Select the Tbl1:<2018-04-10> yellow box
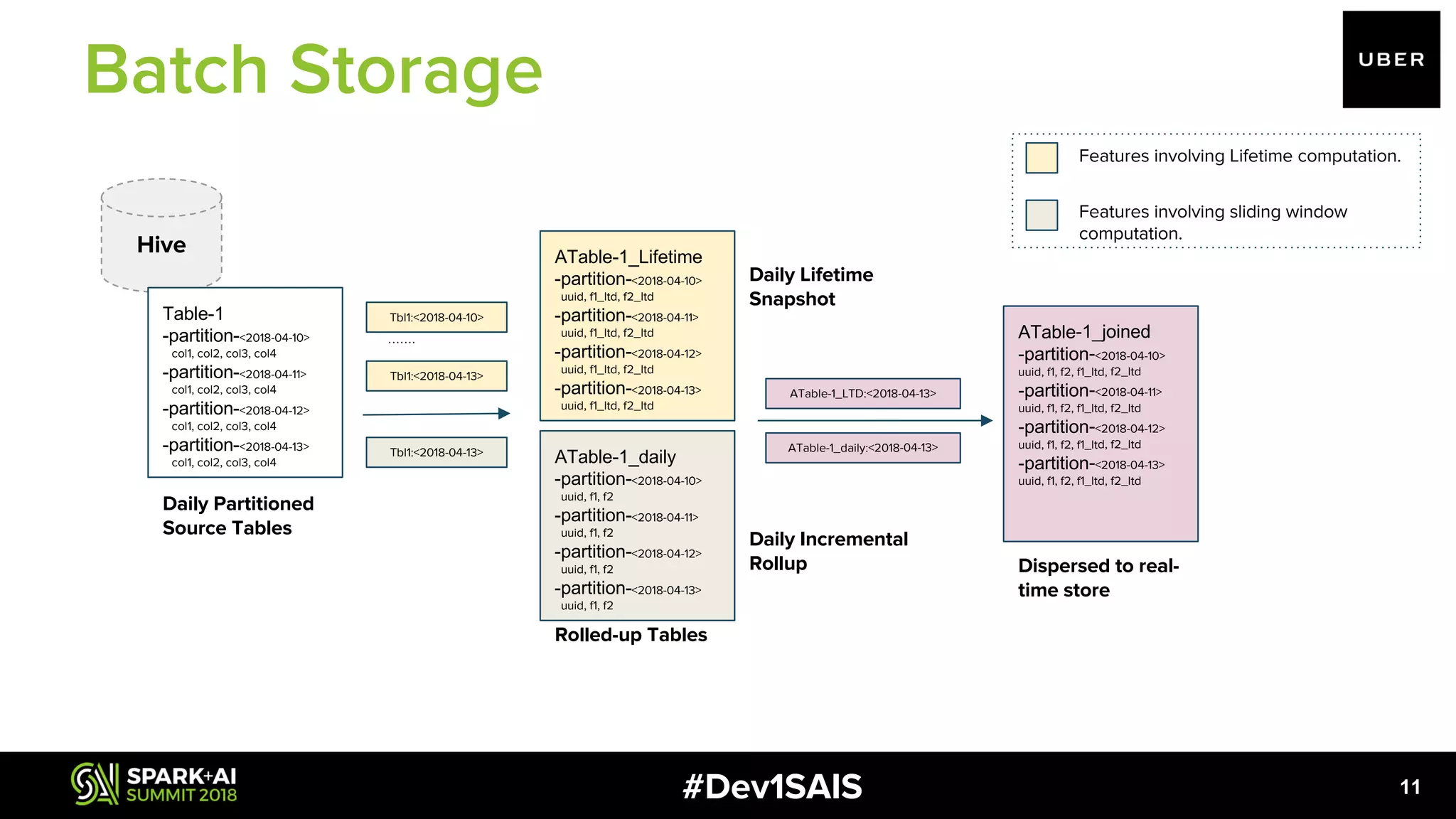The width and height of the screenshot is (1456, 819). [x=437, y=317]
